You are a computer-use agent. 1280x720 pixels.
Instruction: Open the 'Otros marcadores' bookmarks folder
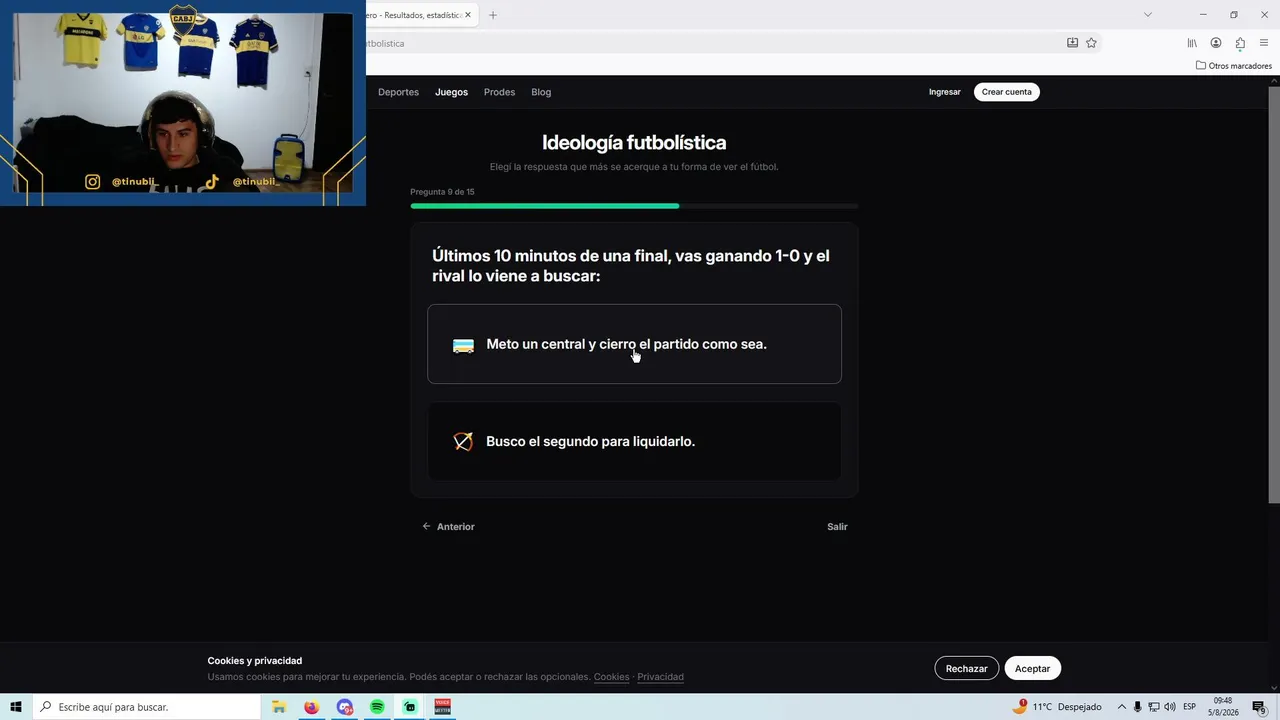pyautogui.click(x=1234, y=66)
